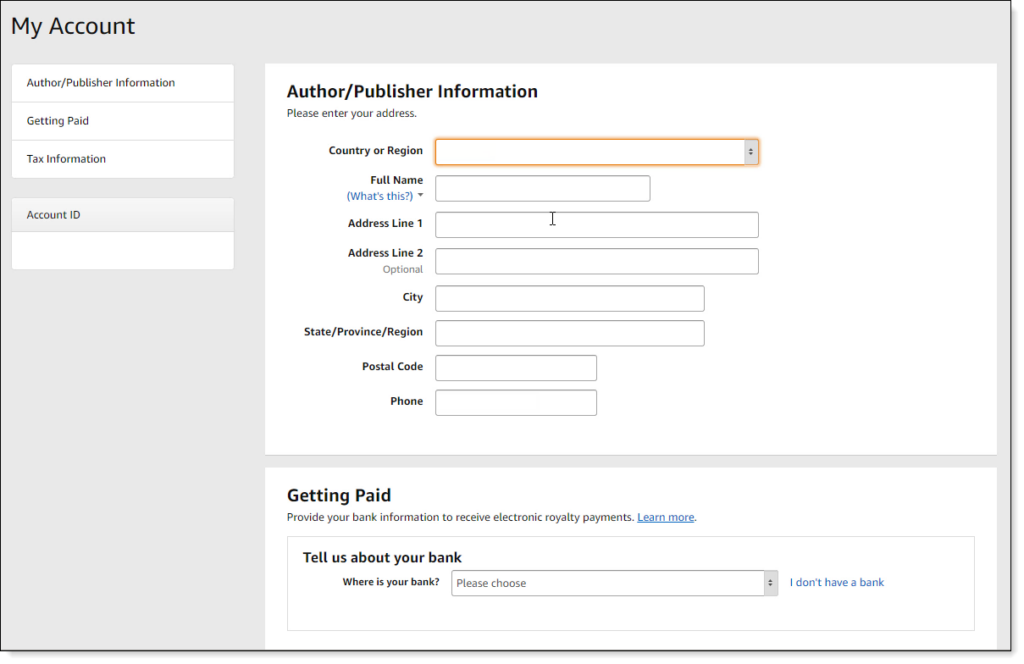Screen dimensions: 1024x664
Task: Select the optional Address Line 2 field
Action: click(x=596, y=261)
